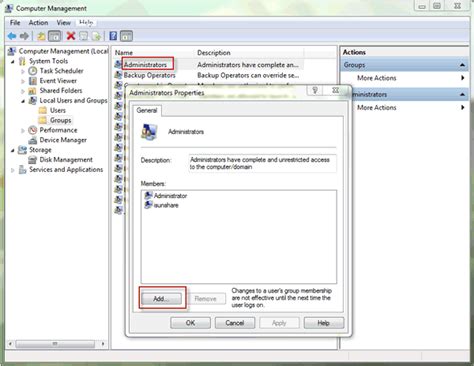The height and width of the screenshot is (366, 474).
Task: Select System Tools in the console tree
Action: pos(43,61)
